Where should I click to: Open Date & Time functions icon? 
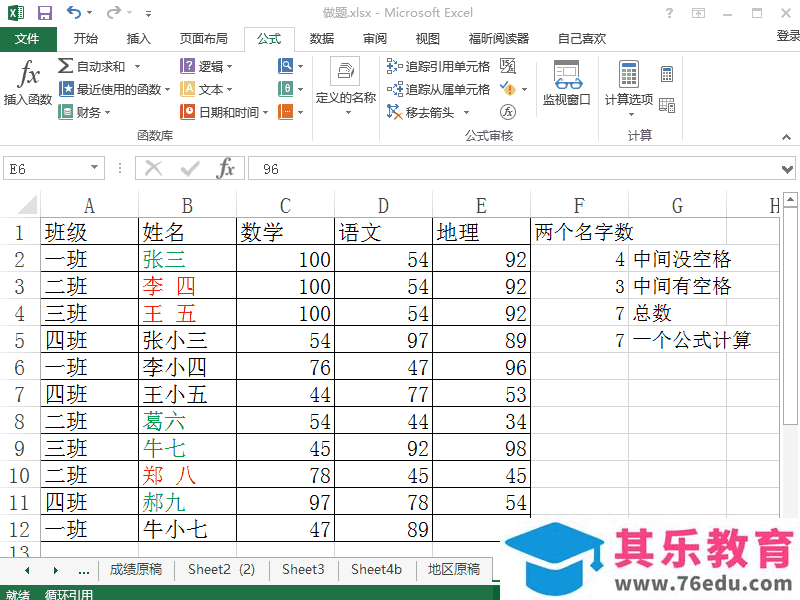point(187,112)
